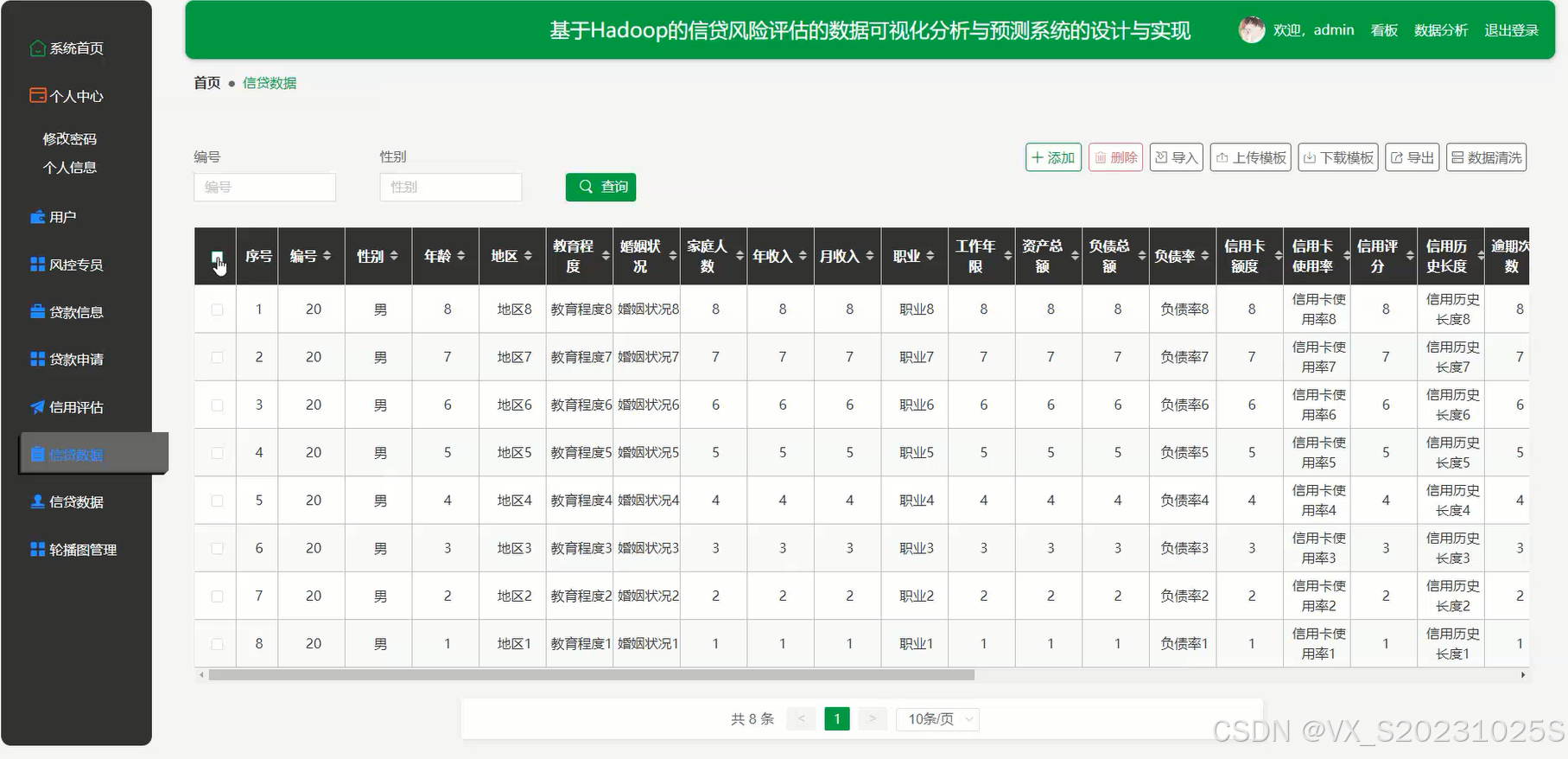Click the sort arrows in 工作年限 header

coord(1008,256)
